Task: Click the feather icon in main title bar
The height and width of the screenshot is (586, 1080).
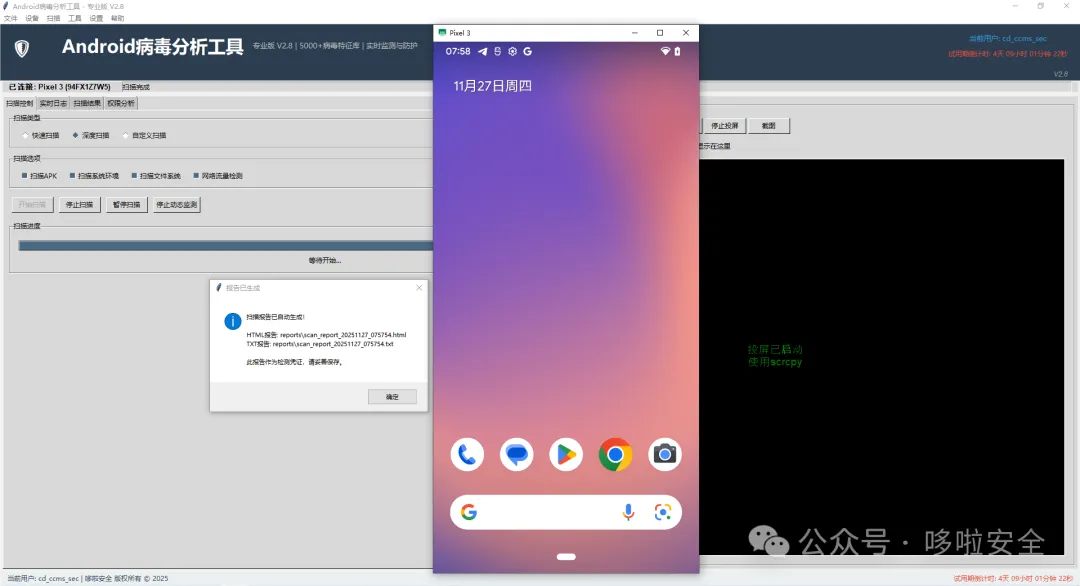Action: pos(6,6)
